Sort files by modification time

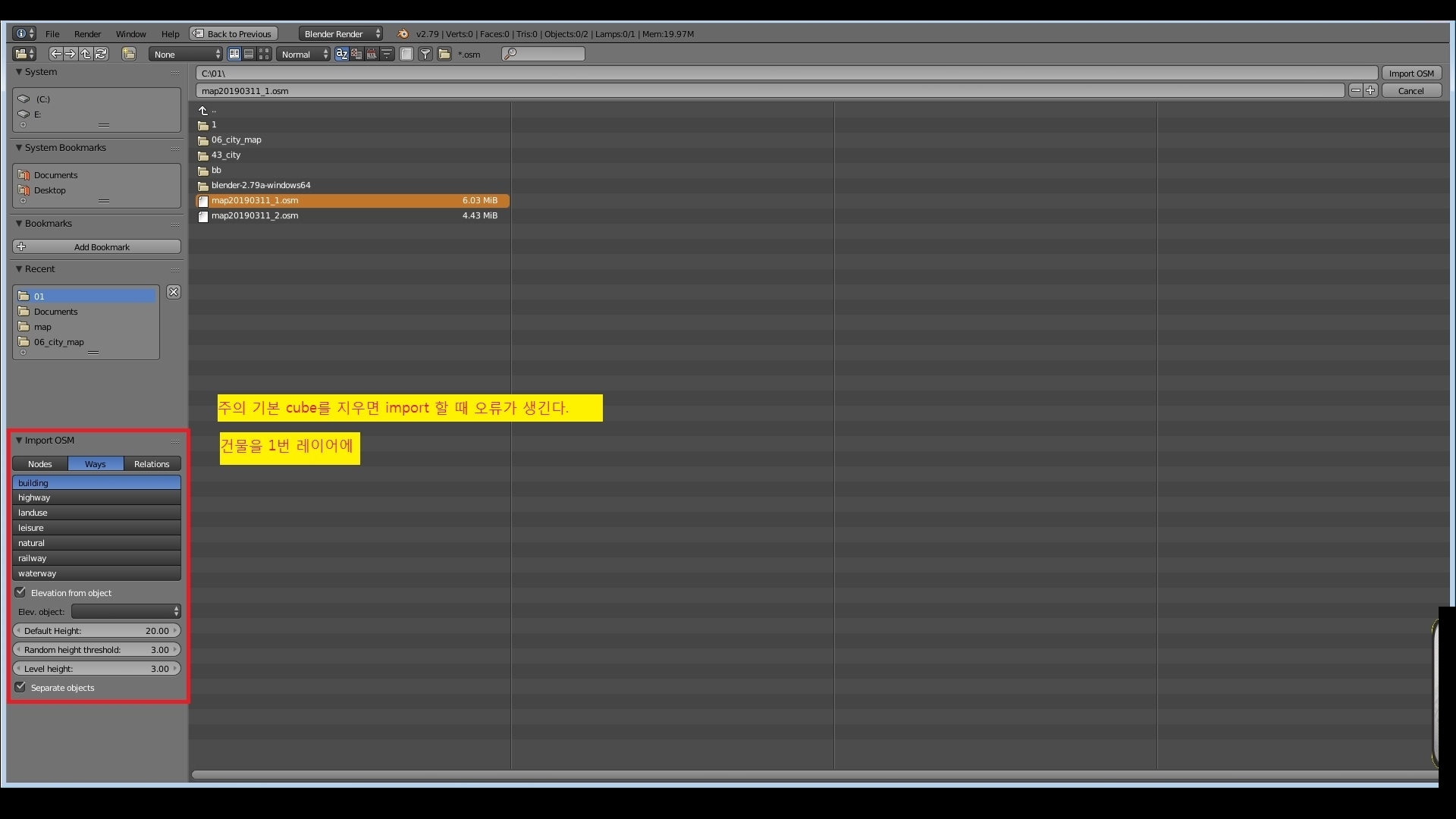(372, 54)
